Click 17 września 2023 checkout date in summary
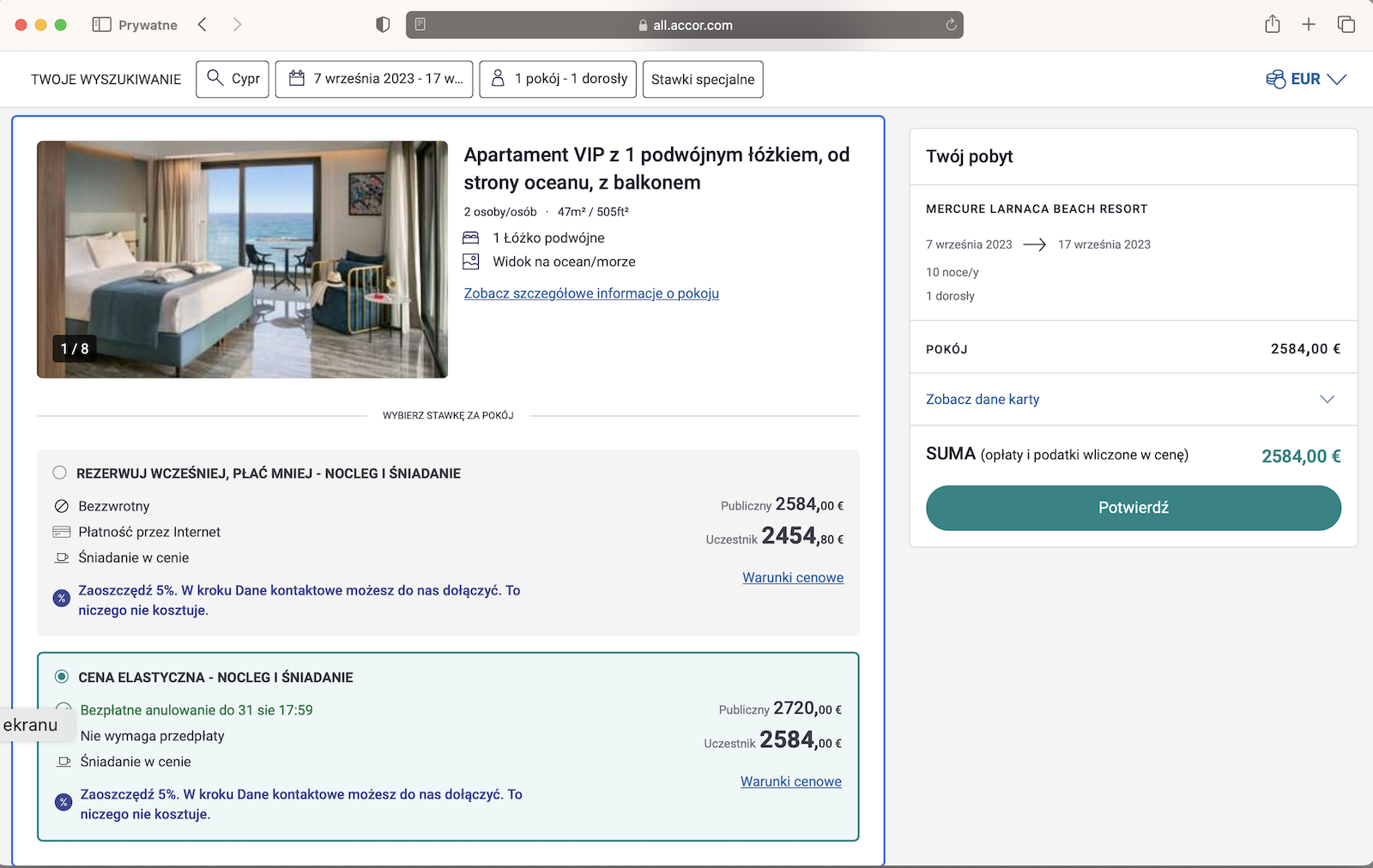 (x=1104, y=244)
